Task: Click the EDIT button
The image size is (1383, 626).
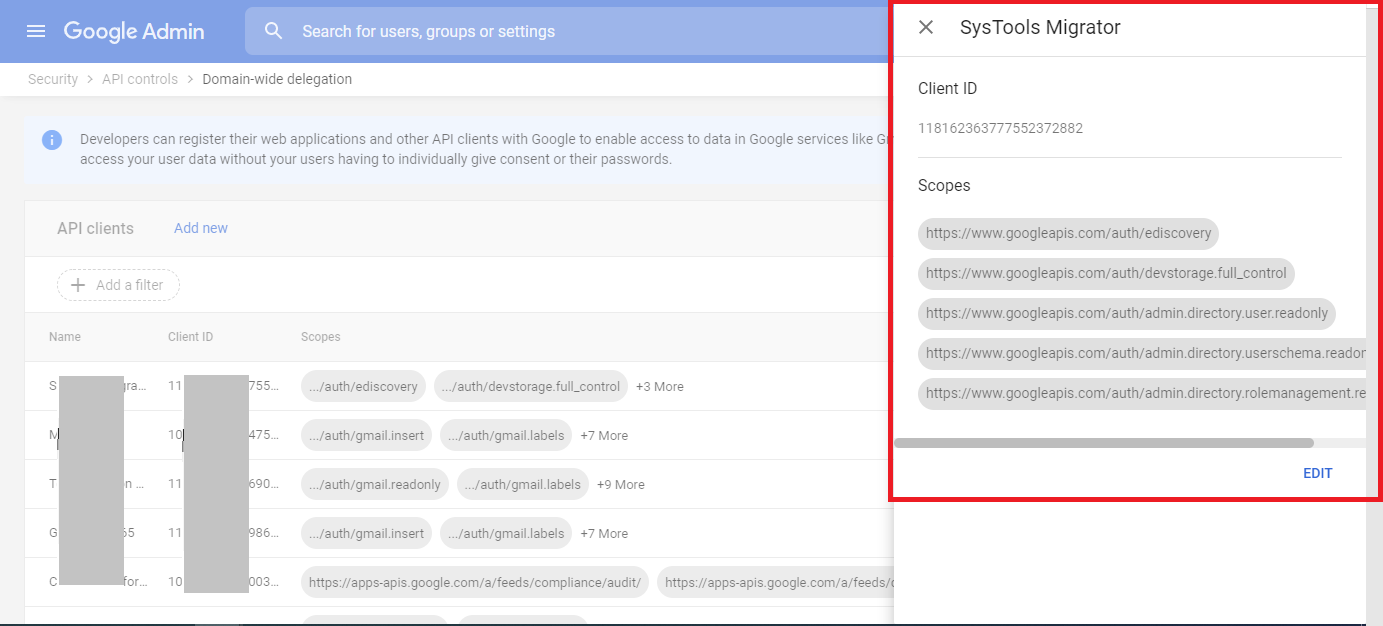Action: click(x=1317, y=473)
